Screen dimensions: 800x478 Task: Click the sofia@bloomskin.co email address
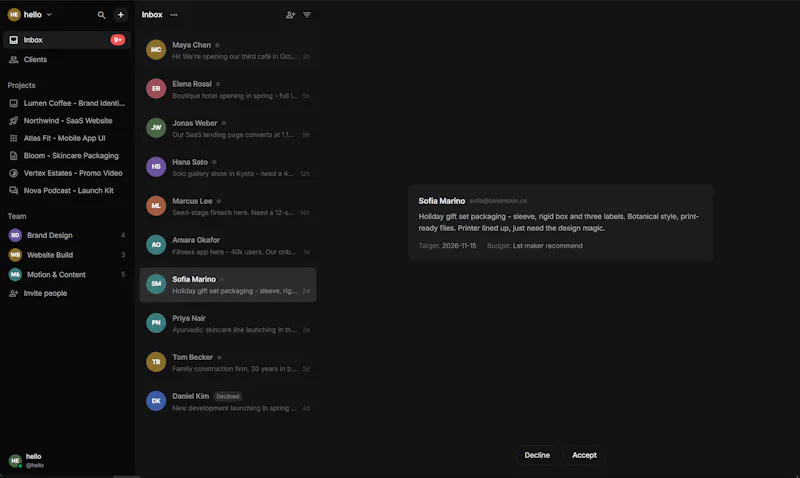pos(498,201)
